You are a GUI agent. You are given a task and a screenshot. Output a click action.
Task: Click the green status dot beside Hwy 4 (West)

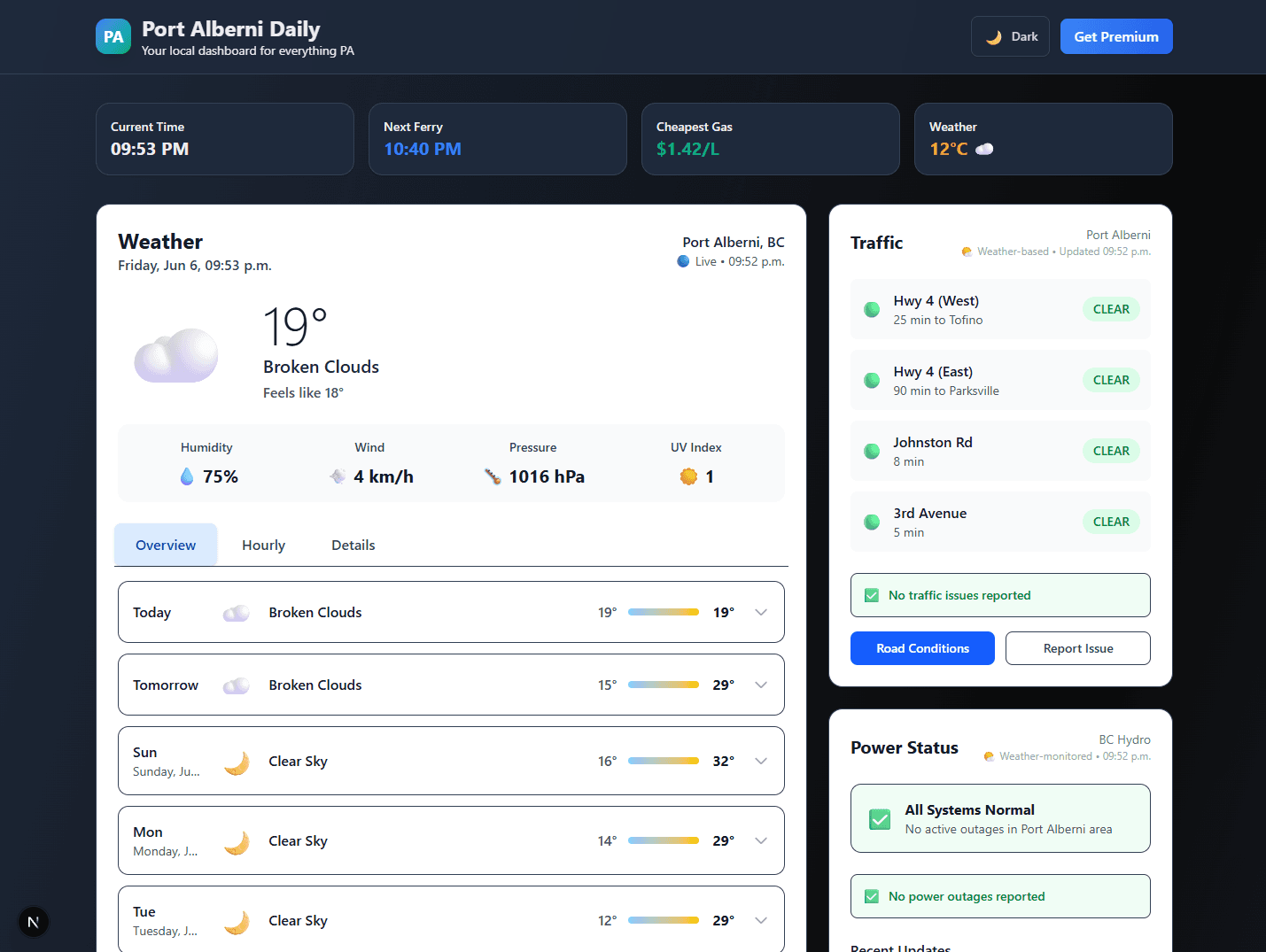871,309
